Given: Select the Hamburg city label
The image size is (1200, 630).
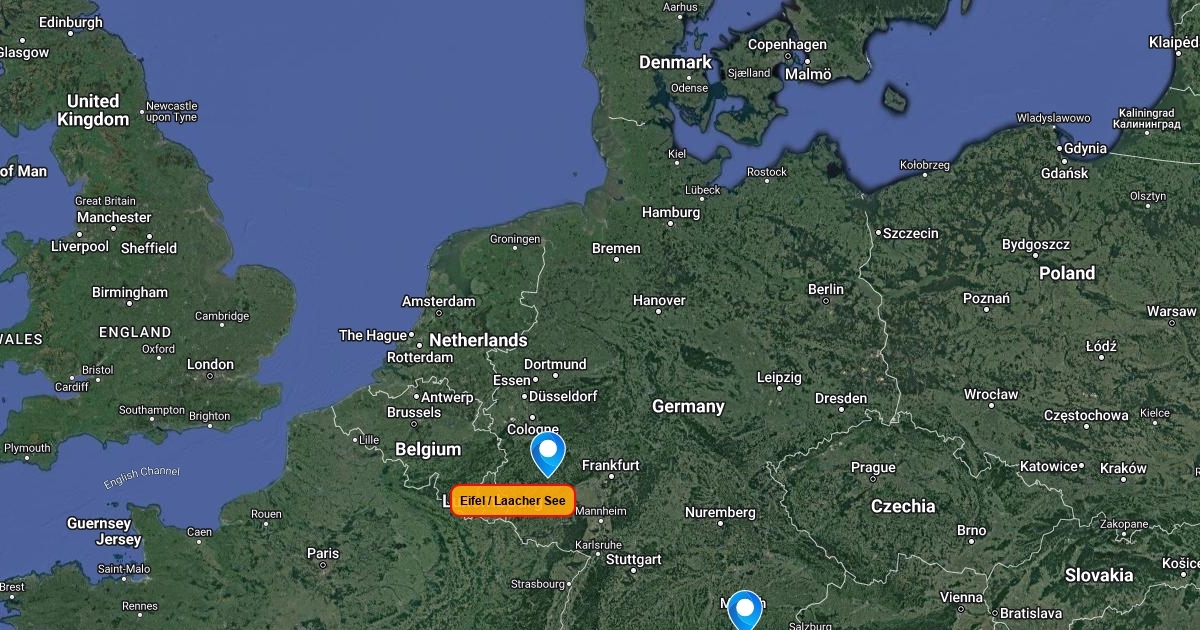Looking at the screenshot, I should point(671,213).
